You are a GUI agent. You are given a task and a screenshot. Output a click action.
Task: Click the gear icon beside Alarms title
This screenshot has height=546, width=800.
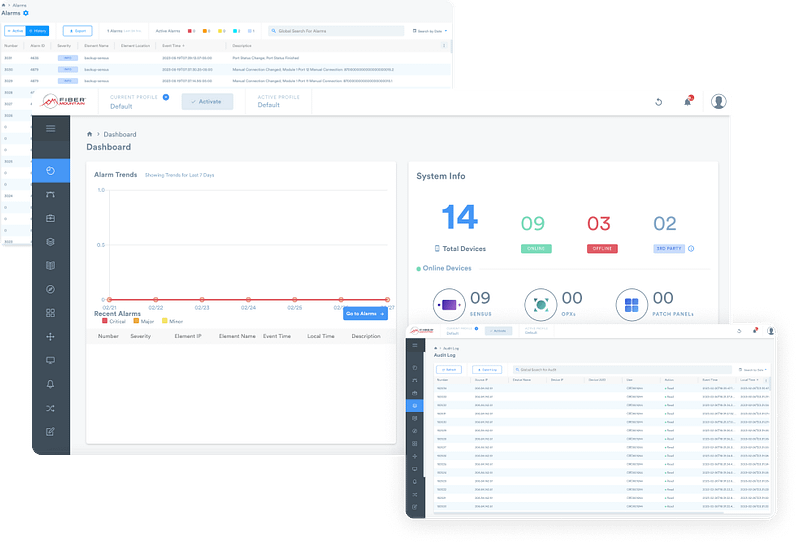(26, 13)
